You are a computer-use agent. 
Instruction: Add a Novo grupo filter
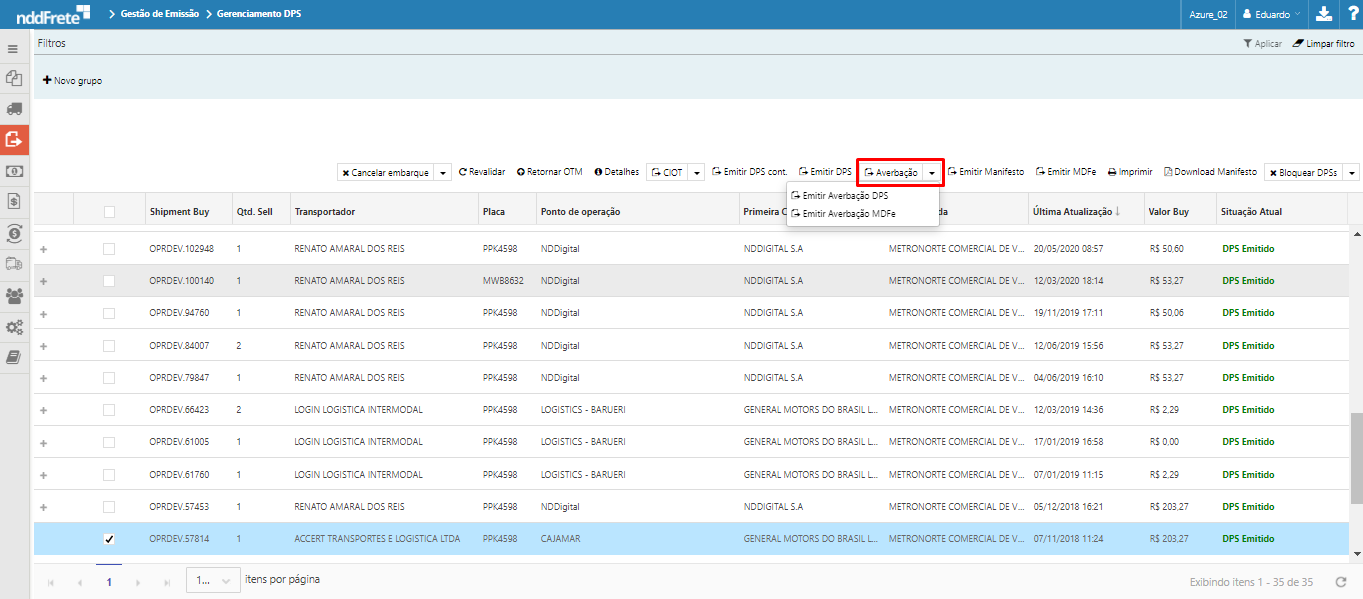click(72, 80)
